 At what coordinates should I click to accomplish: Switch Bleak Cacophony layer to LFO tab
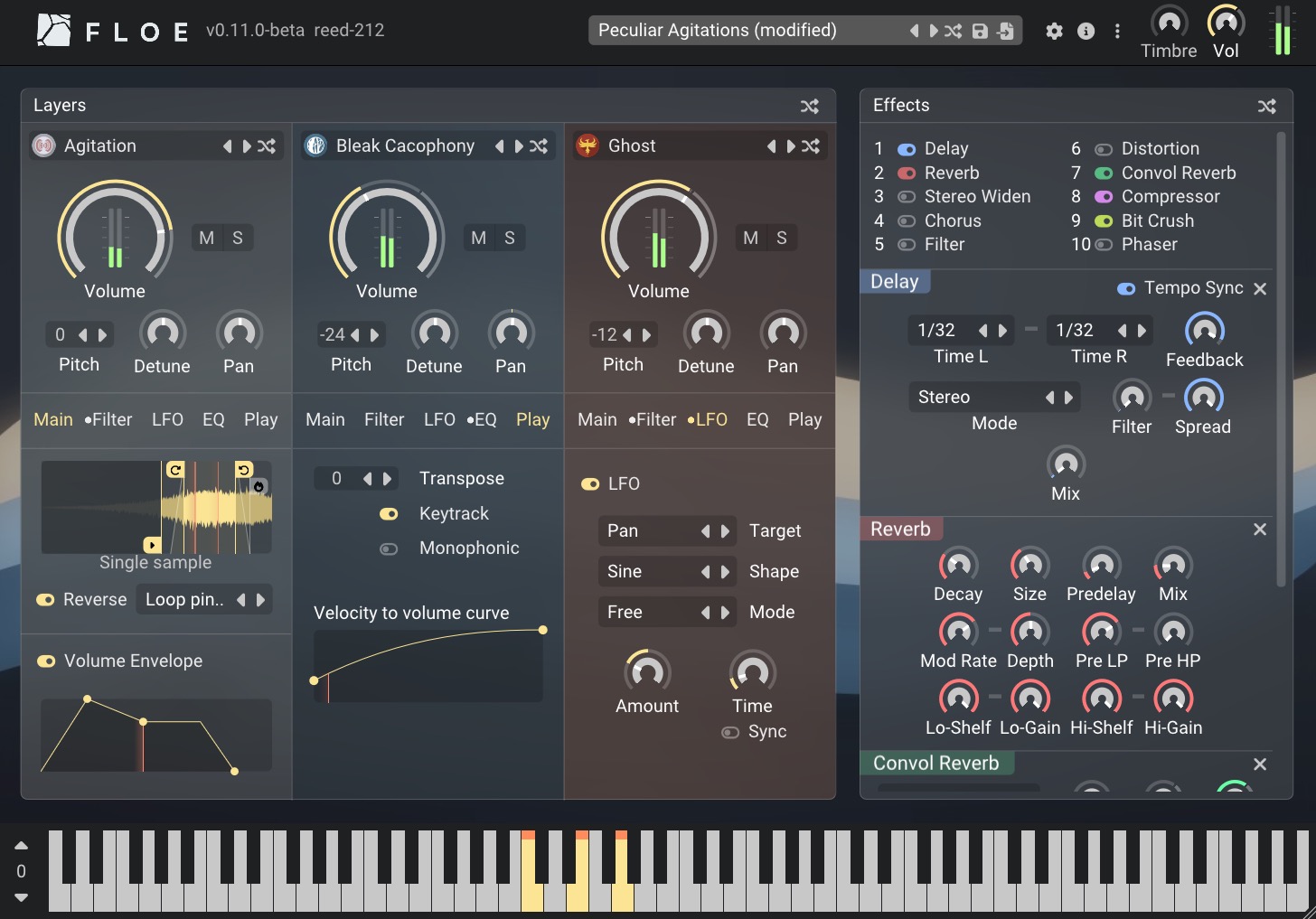point(439,420)
